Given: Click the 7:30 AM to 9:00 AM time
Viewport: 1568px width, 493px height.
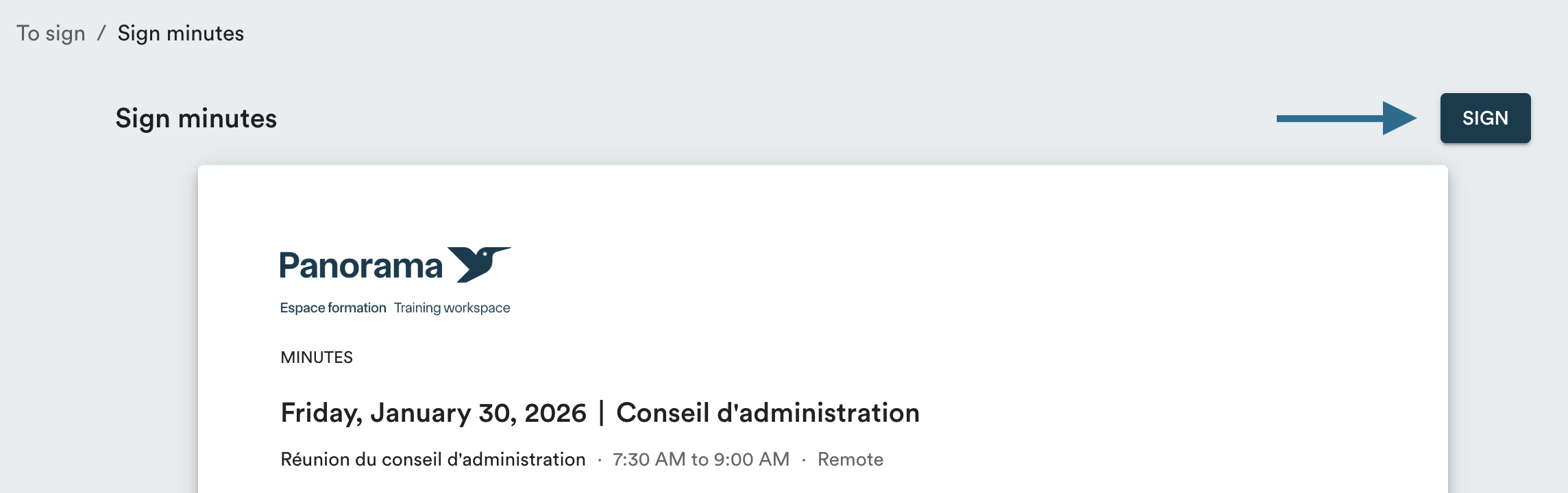Looking at the screenshot, I should [701, 459].
